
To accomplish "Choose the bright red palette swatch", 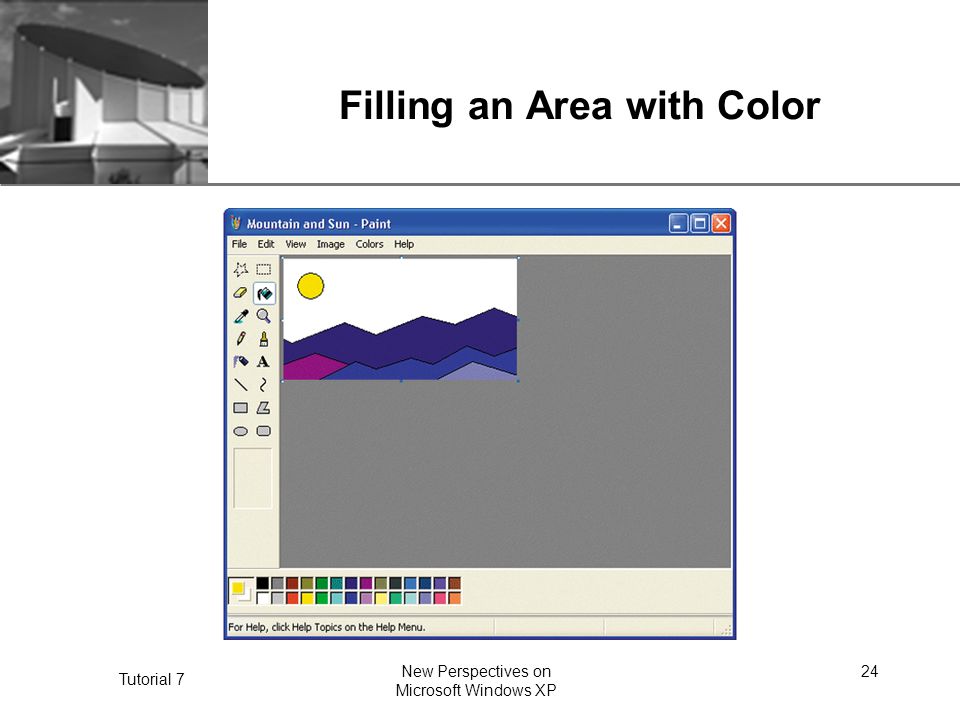I will (292, 598).
